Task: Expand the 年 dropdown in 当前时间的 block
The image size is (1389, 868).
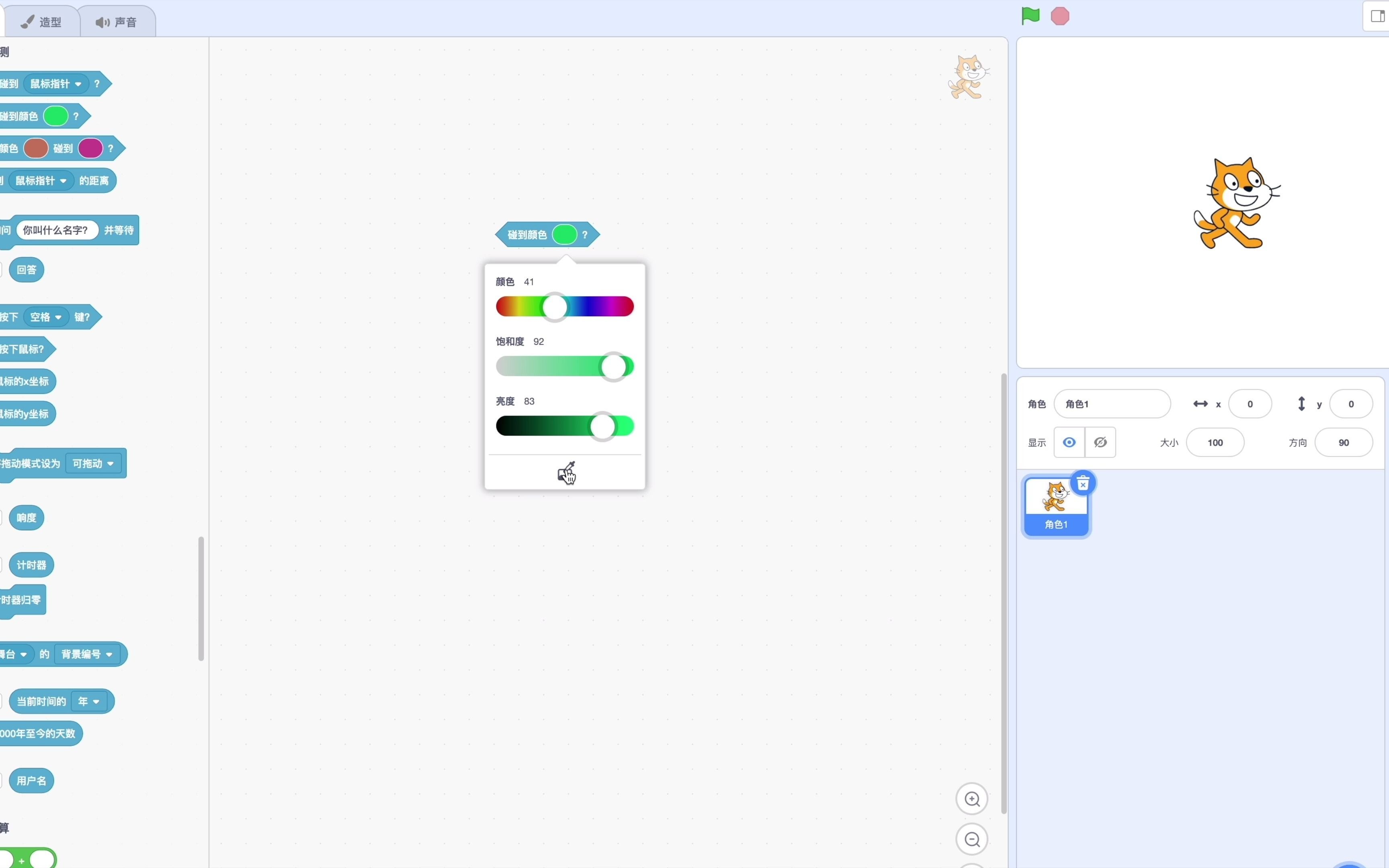Action: tap(89, 702)
